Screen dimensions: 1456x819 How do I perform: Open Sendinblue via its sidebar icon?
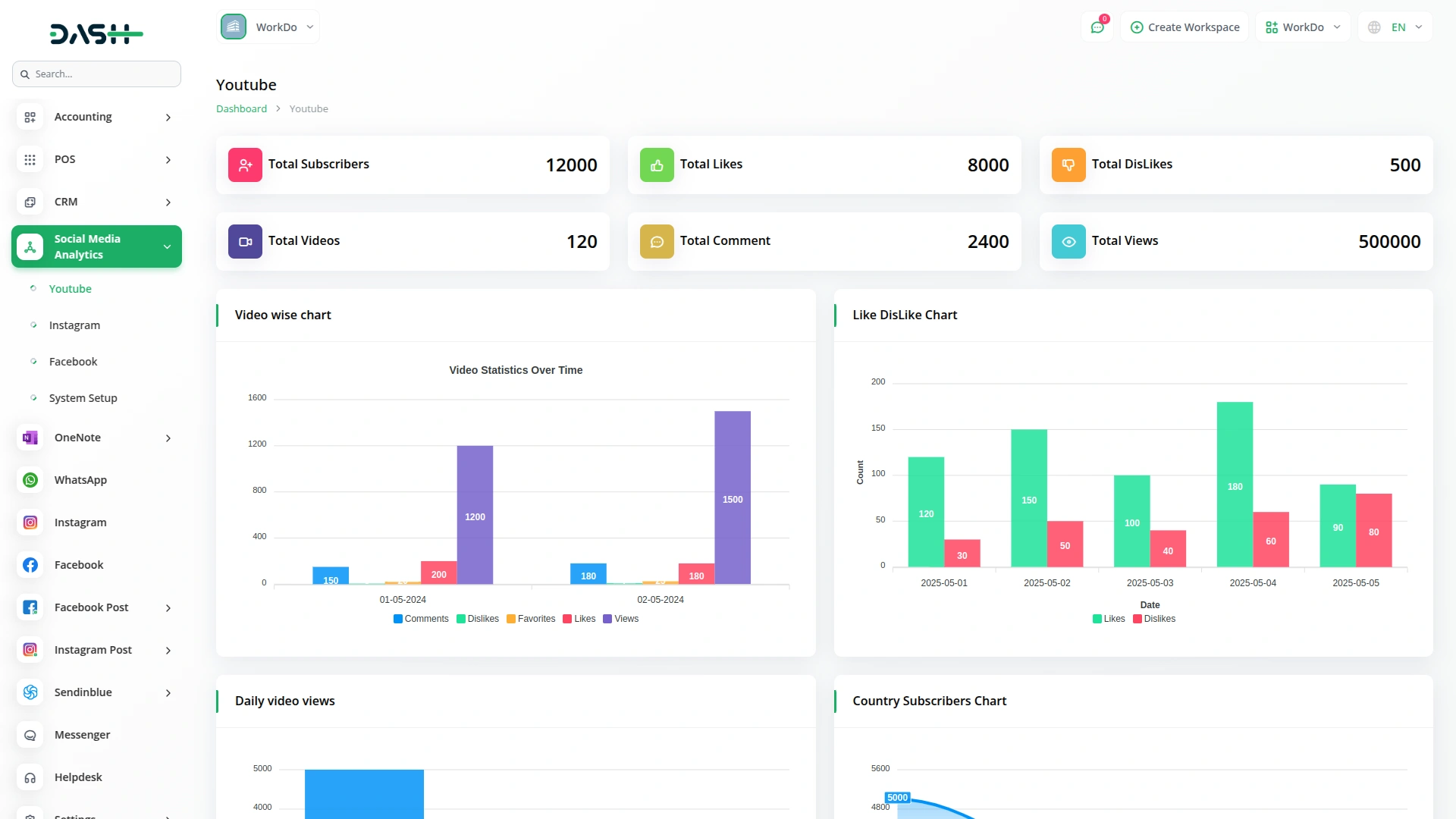pyautogui.click(x=30, y=692)
